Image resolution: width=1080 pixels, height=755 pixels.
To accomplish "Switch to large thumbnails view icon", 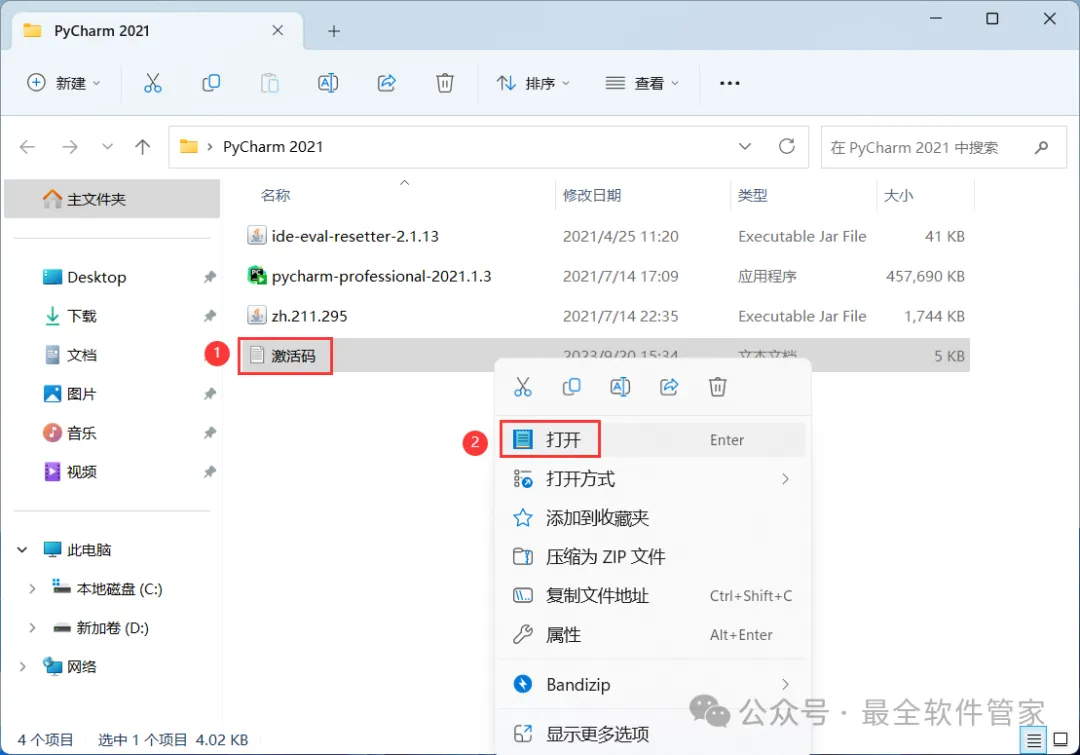I will [1061, 741].
